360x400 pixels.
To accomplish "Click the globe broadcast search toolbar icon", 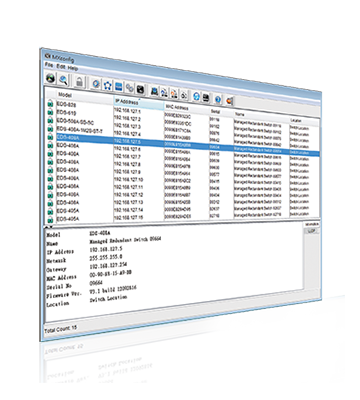I will tap(50, 78).
